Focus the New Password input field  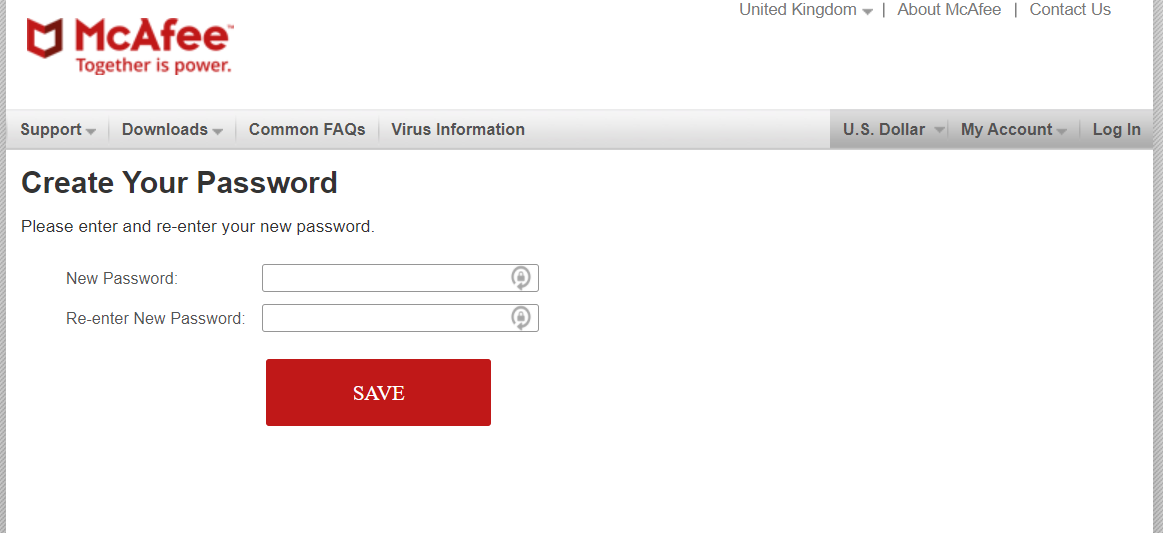[x=401, y=278]
